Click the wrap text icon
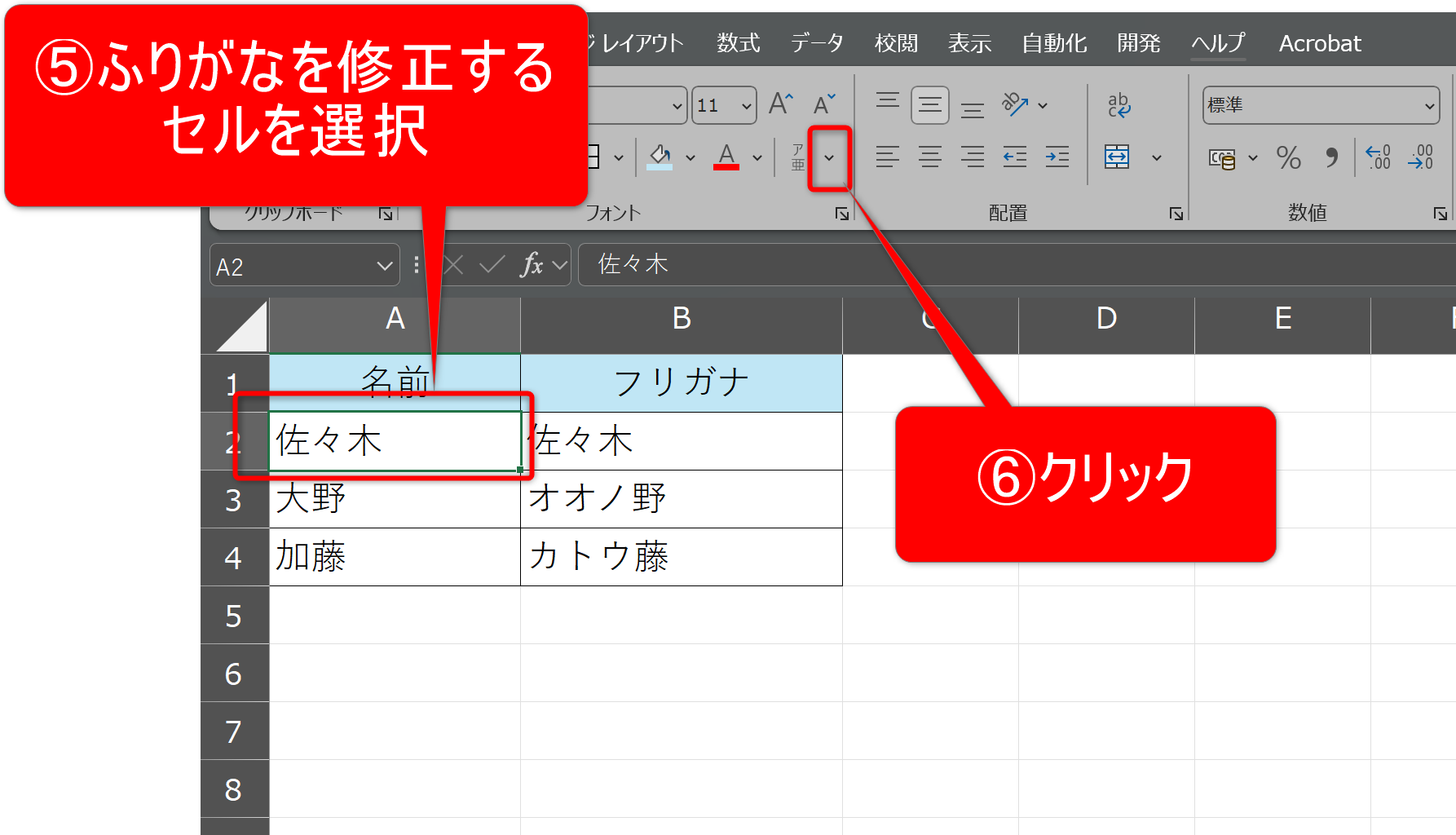Image resolution: width=1456 pixels, height=835 pixels. [1118, 105]
